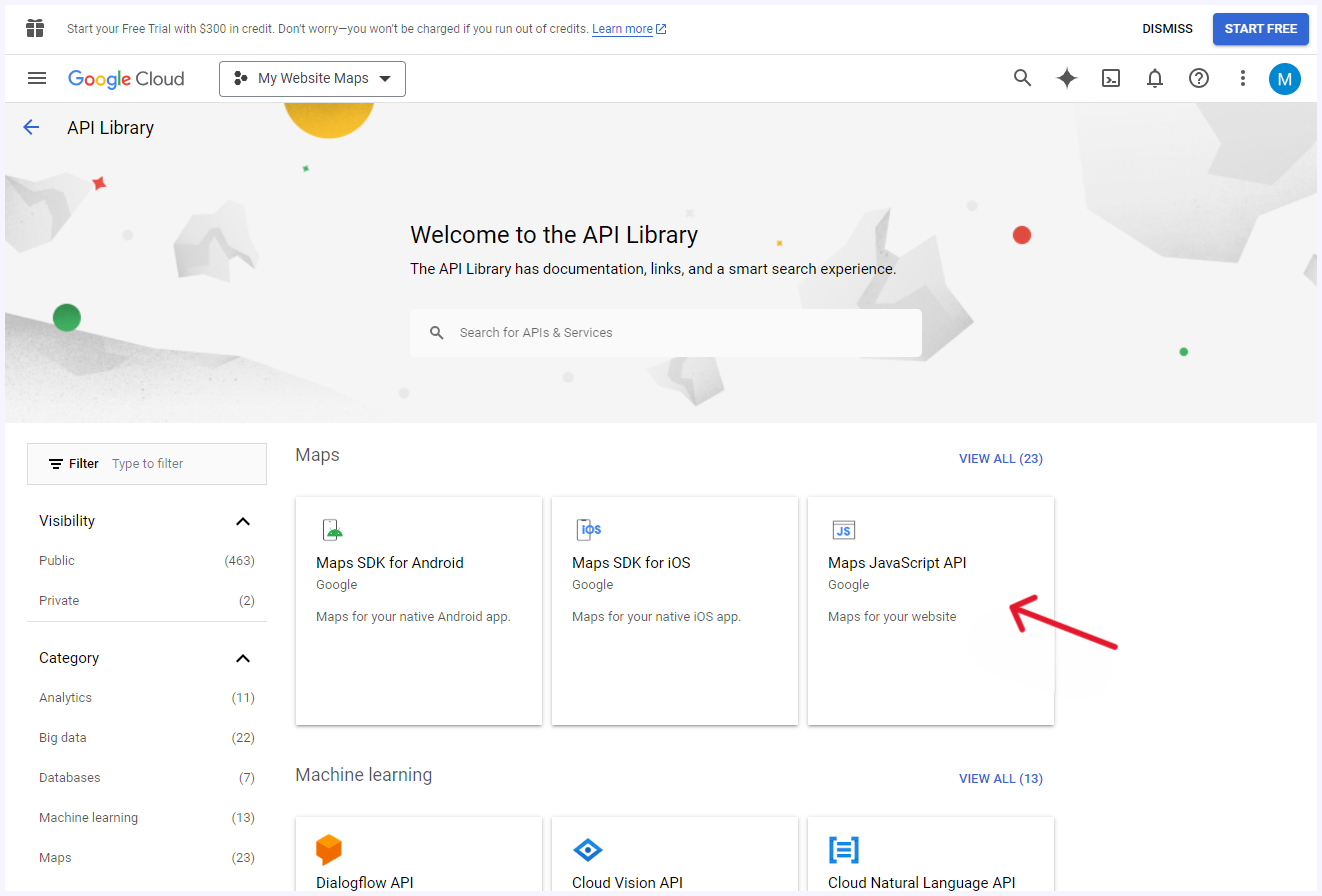Click the Public count (463)
The image size is (1322, 896).
(240, 561)
